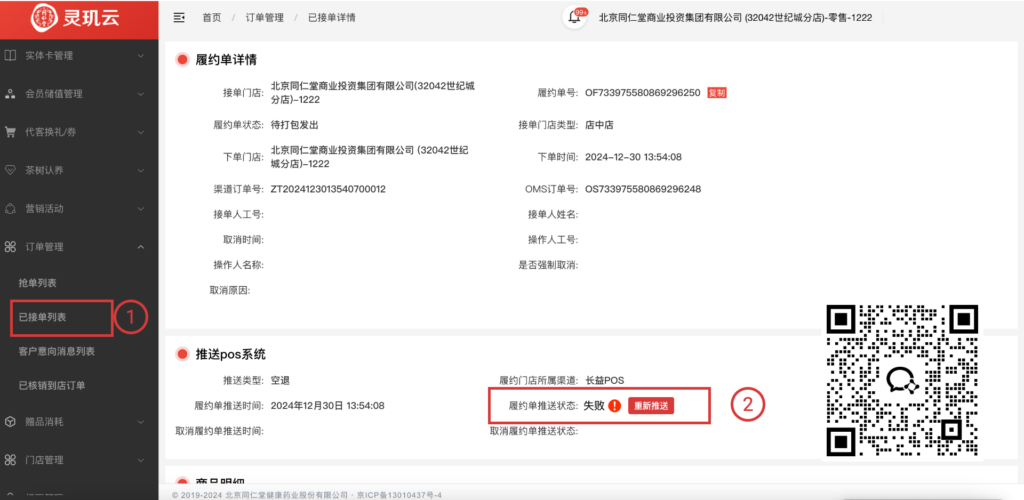Click the 空退 push type value

tap(280, 380)
